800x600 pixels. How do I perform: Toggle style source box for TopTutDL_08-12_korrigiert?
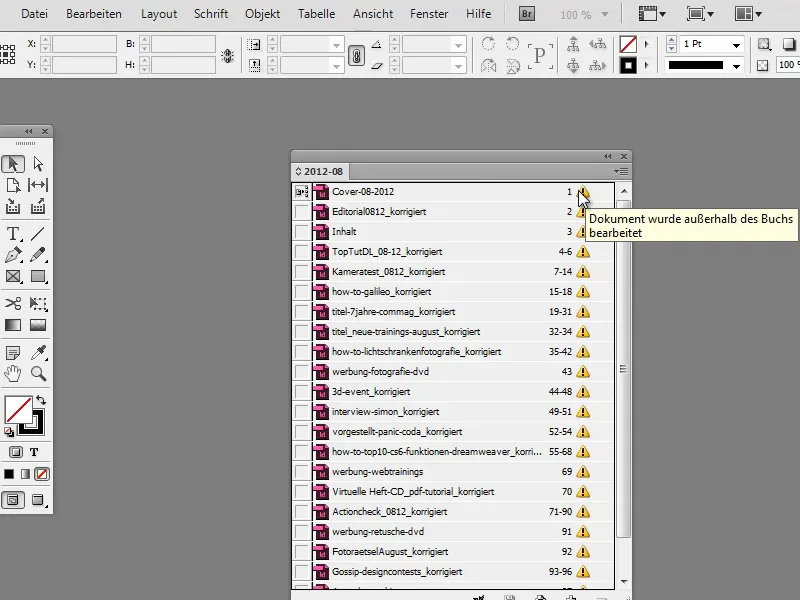point(303,252)
